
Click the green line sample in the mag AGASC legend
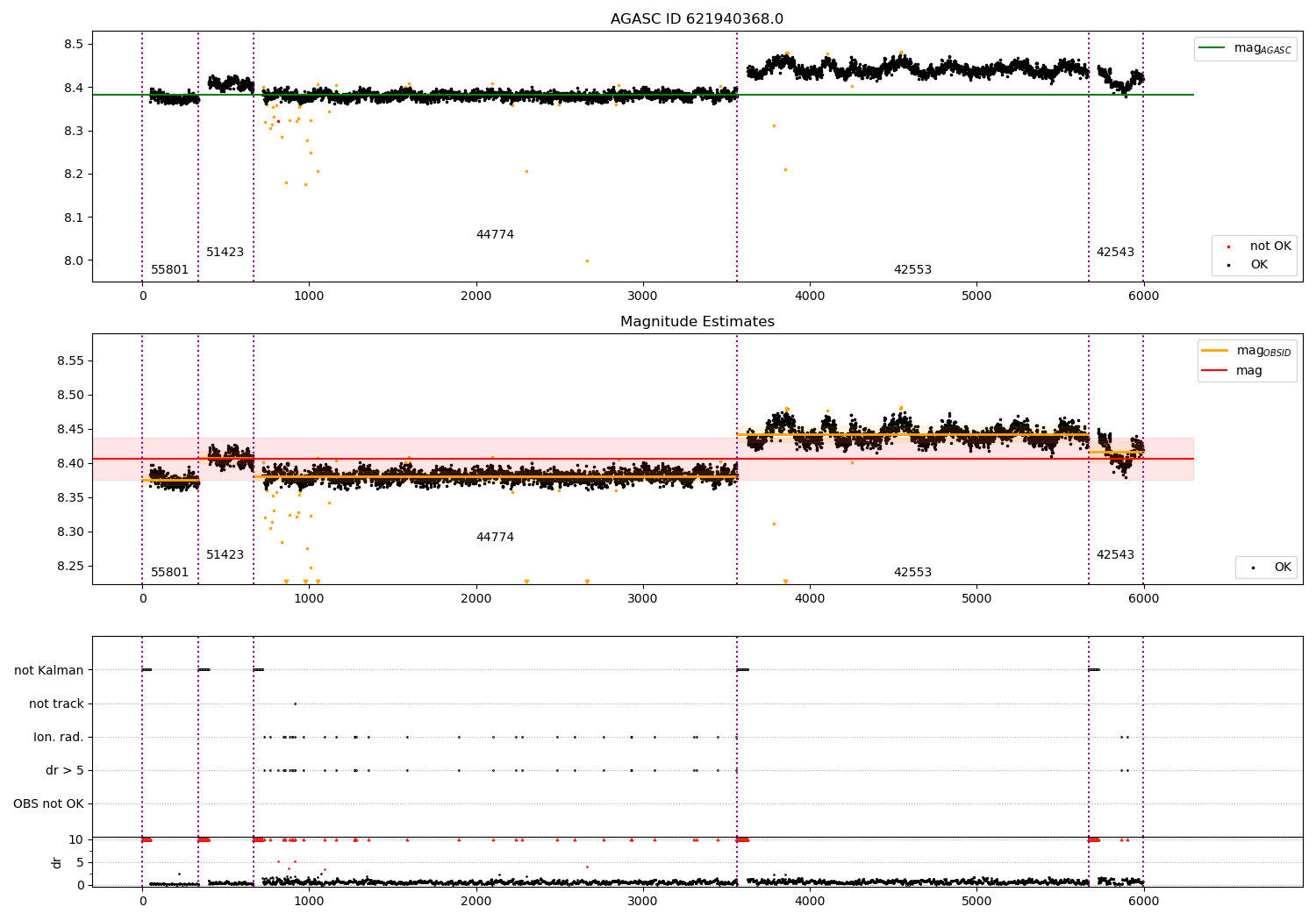pos(1213,48)
